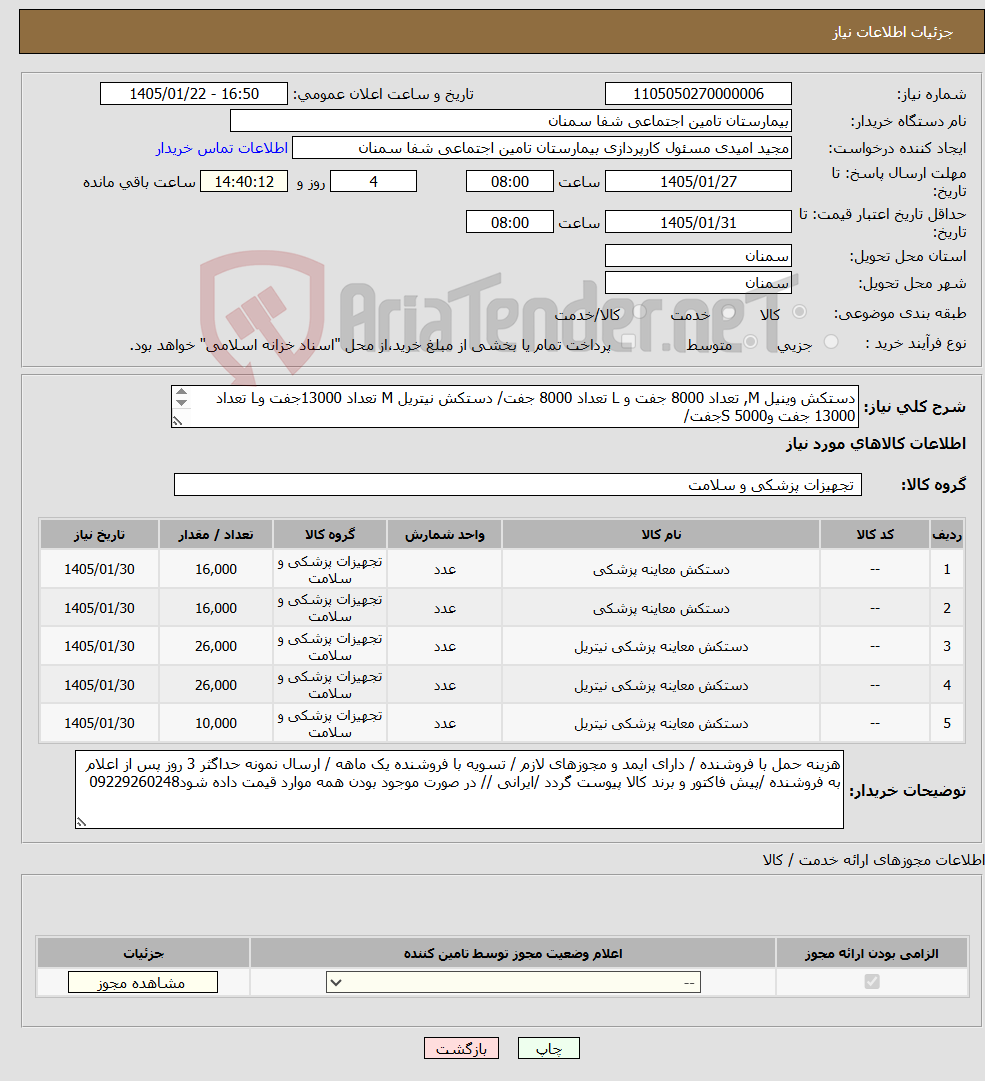Click the چاپ print button
This screenshot has width=985, height=1081.
549,1048
